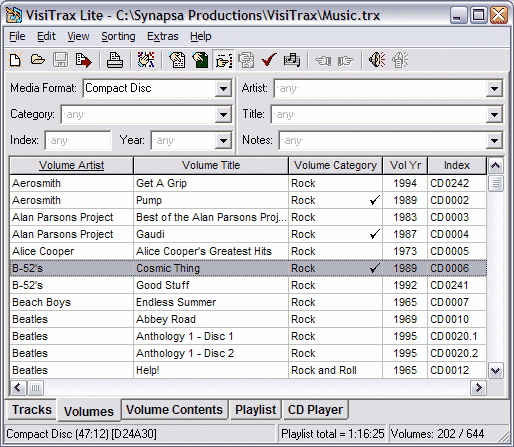
Task: Open the Help menu
Action: click(x=201, y=36)
